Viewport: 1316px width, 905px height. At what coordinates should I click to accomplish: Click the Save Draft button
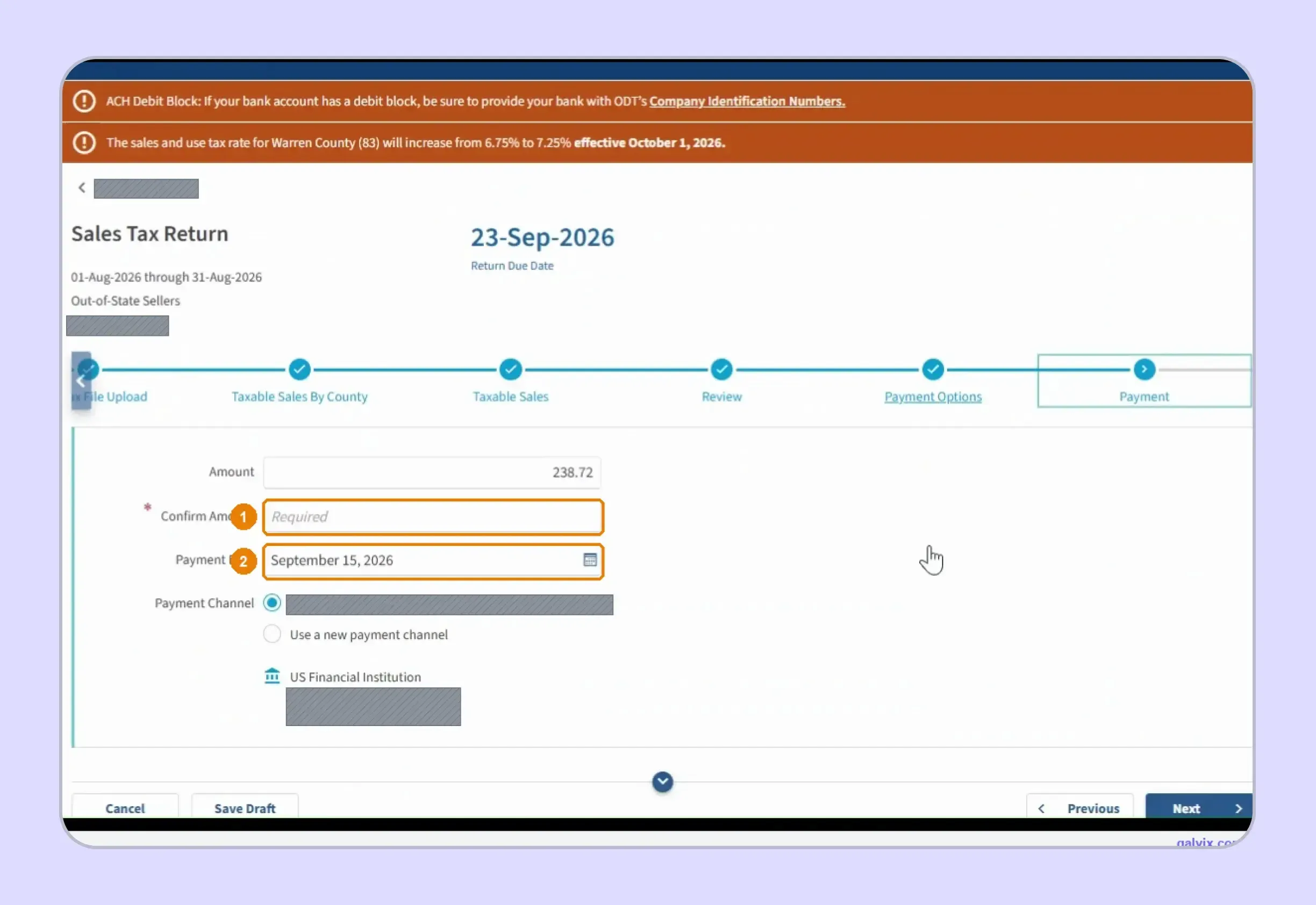click(x=245, y=808)
